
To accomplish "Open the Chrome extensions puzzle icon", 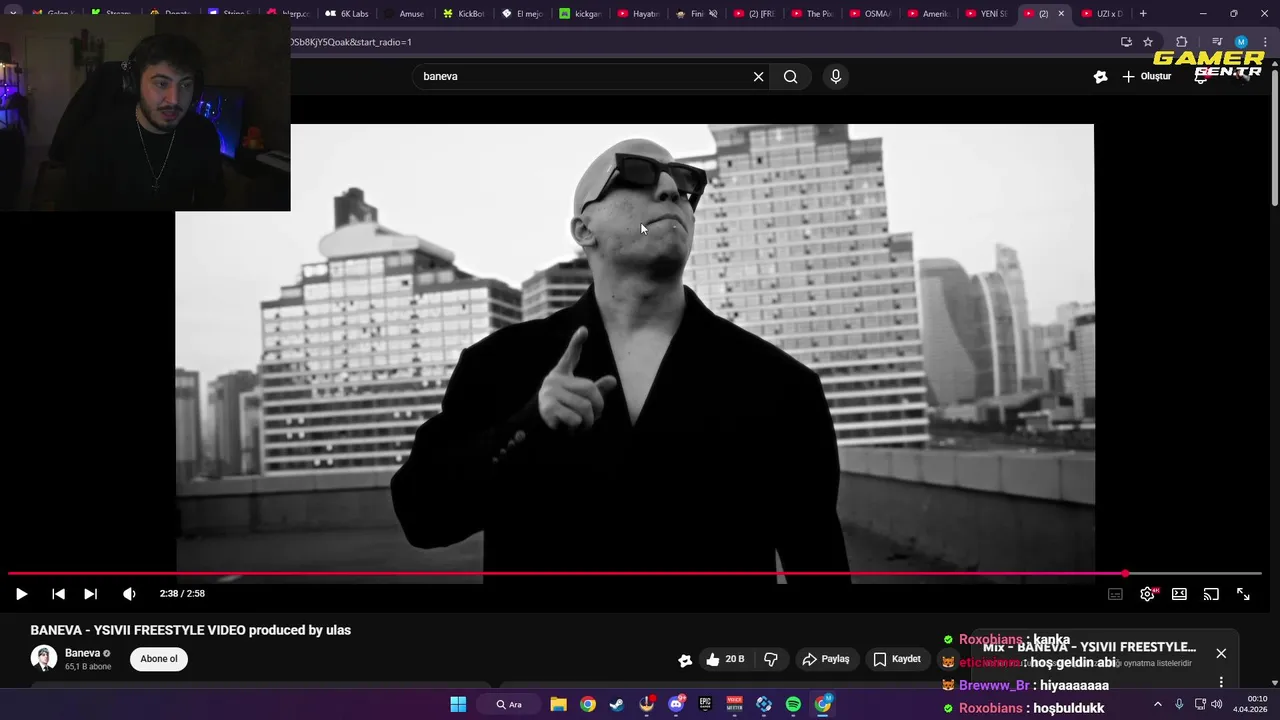I will tap(1182, 42).
